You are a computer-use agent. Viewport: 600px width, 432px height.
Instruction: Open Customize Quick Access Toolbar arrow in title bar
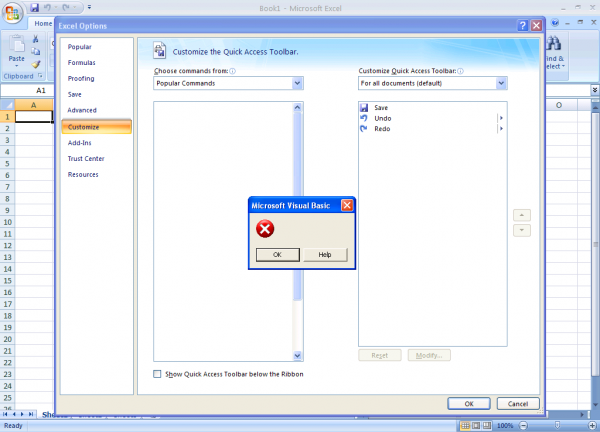pos(89,7)
